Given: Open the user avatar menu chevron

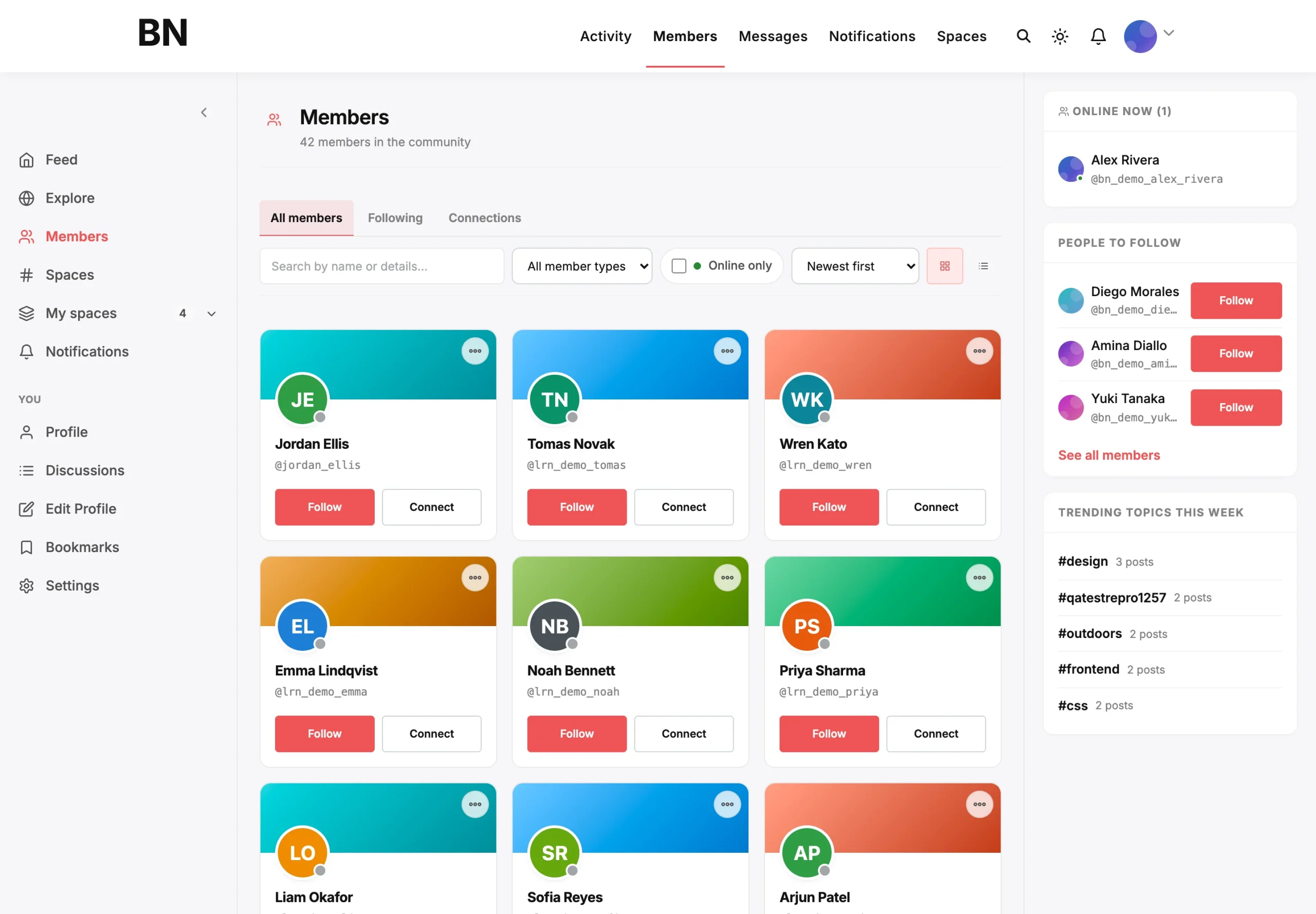Looking at the screenshot, I should click(x=1169, y=33).
